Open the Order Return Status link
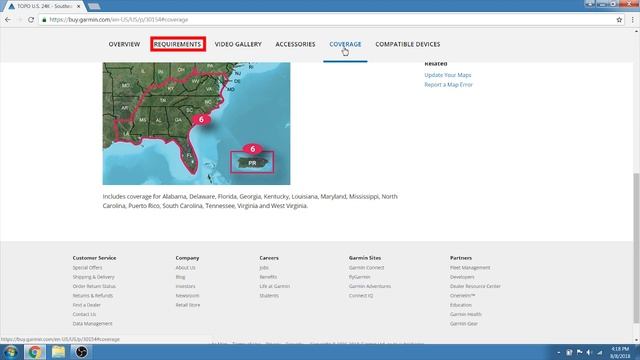The width and height of the screenshot is (640, 360). pos(94,286)
